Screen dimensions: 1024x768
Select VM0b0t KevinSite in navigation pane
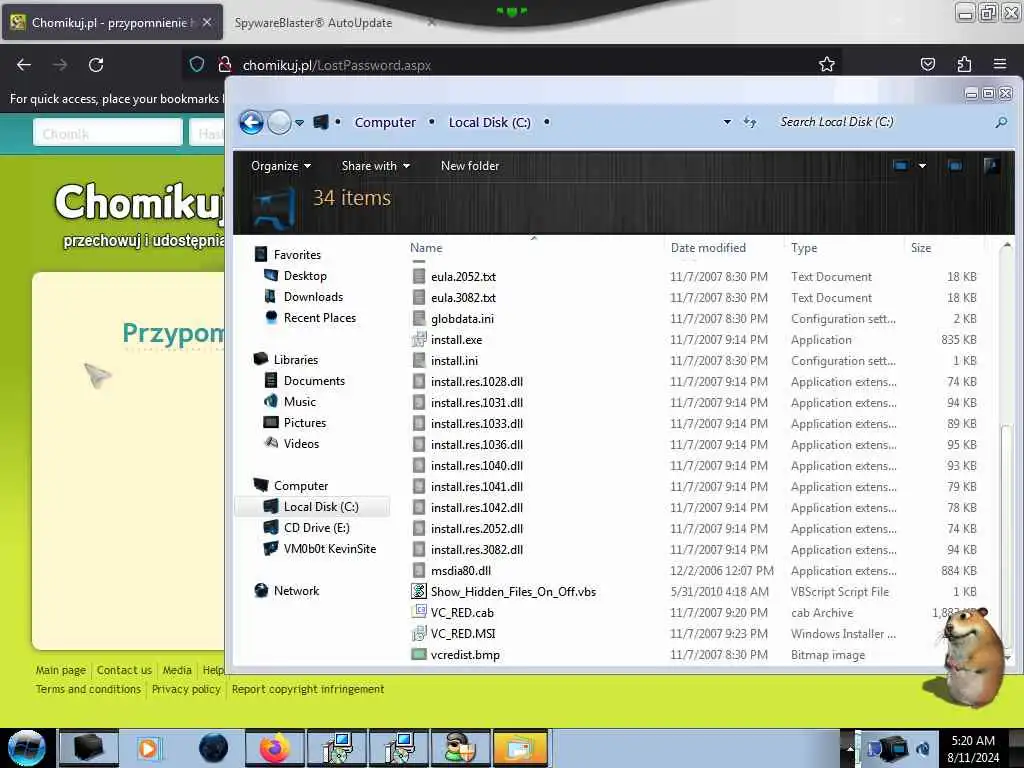point(330,549)
